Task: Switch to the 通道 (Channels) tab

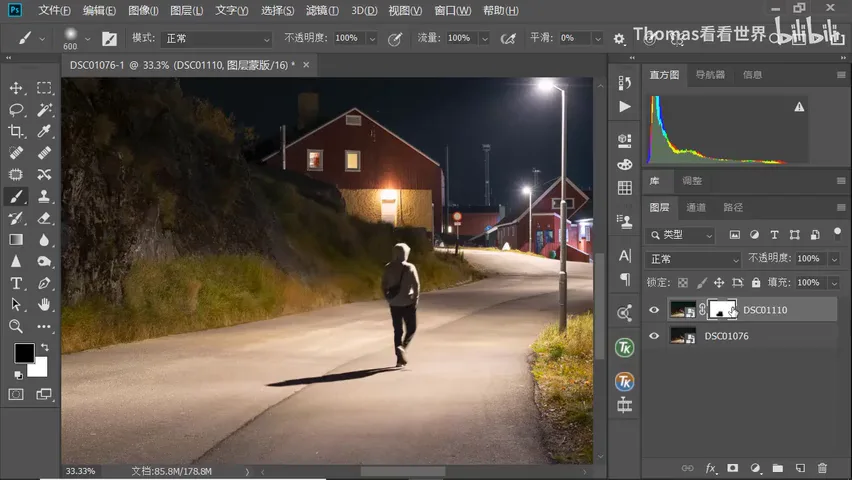Action: [696, 207]
